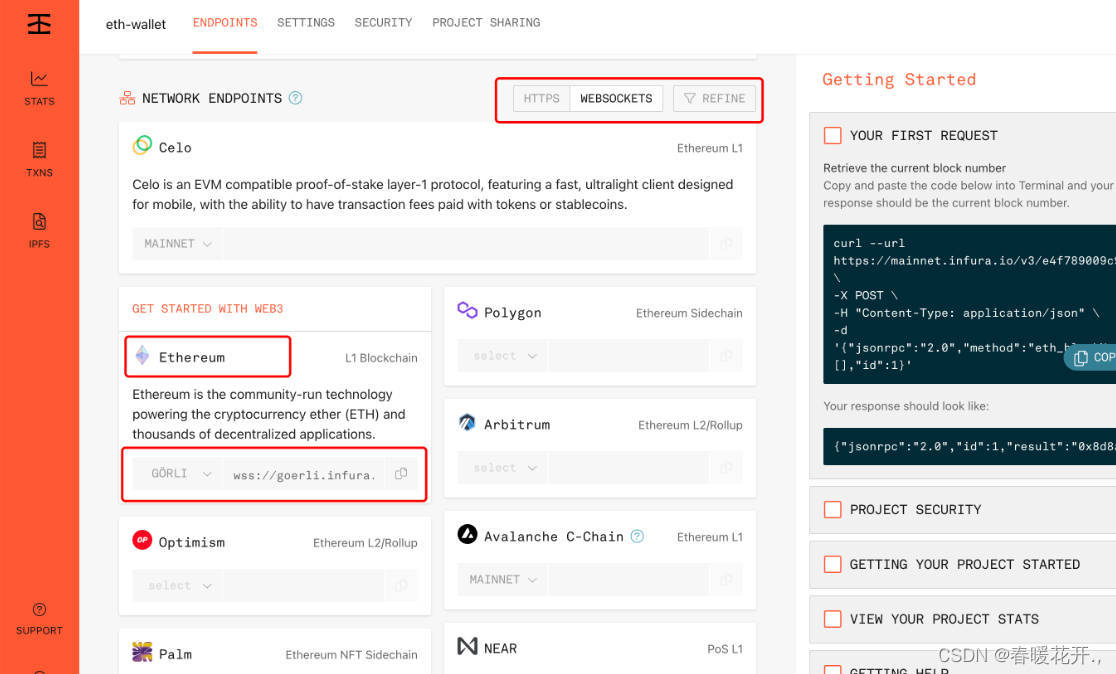Open Avalanche MAINNET network dropdown
The width and height of the screenshot is (1116, 674).
(x=502, y=579)
